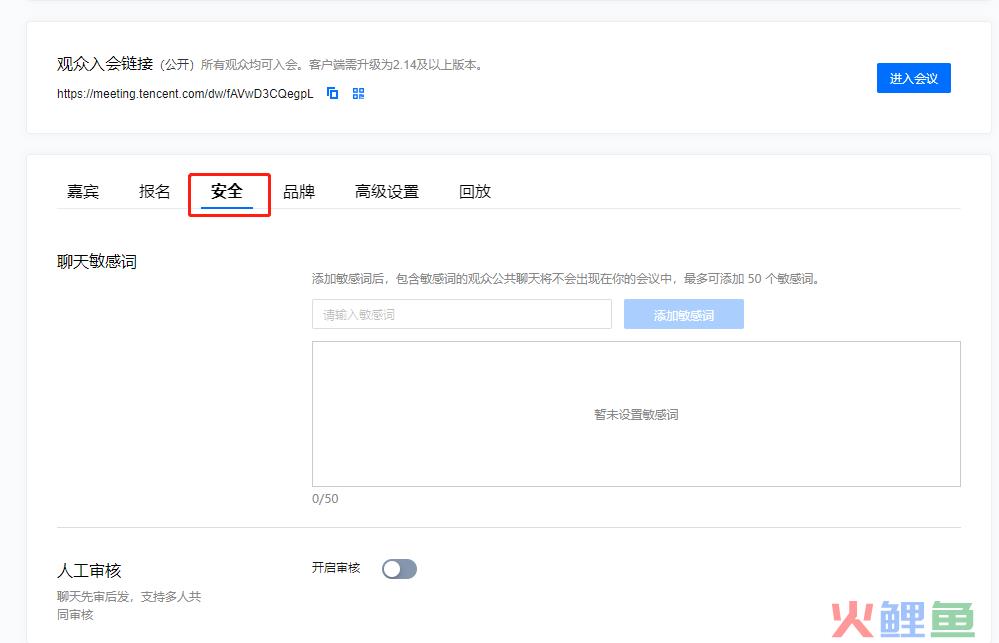Image resolution: width=999 pixels, height=643 pixels.
Task: Enable the 开启审核 toggle
Action: 399,568
